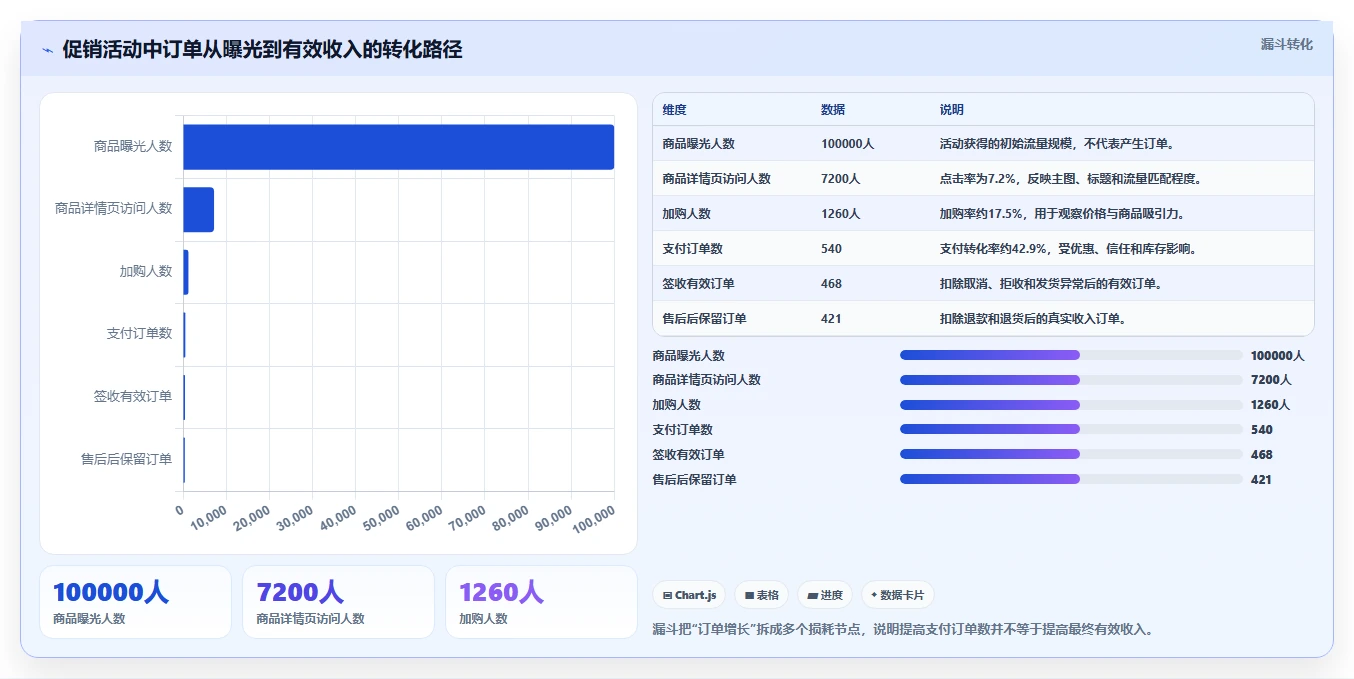Image resolution: width=1354 pixels, height=679 pixels.
Task: Select the 表格 chip
Action: 761,595
